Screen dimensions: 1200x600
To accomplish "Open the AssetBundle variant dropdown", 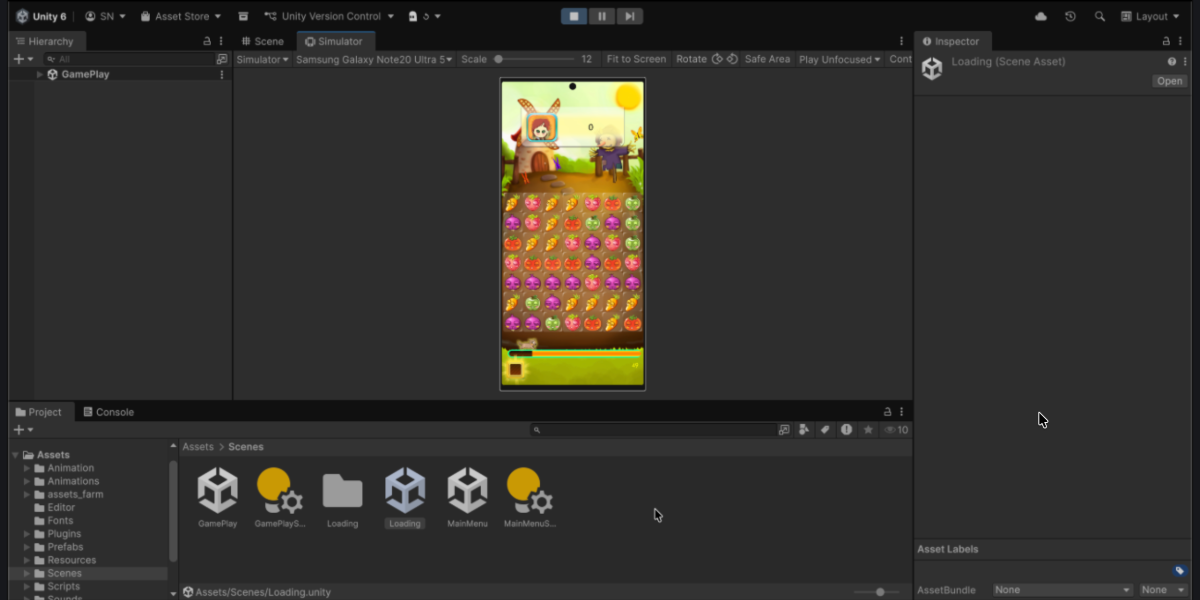I will [1162, 590].
